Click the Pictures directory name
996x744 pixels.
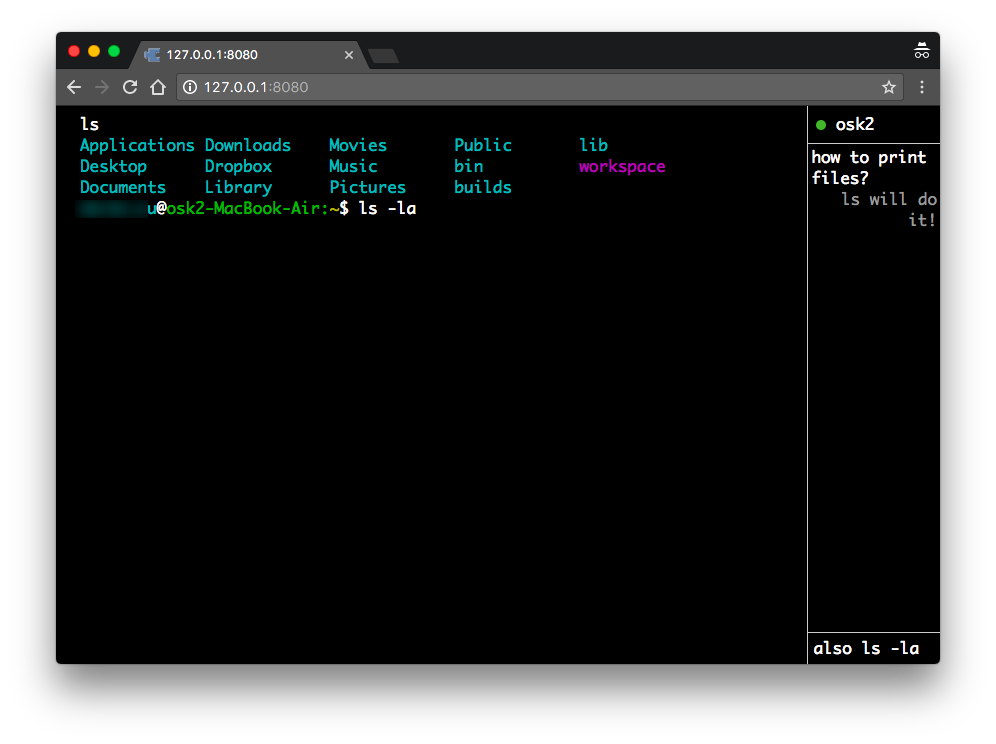click(367, 187)
